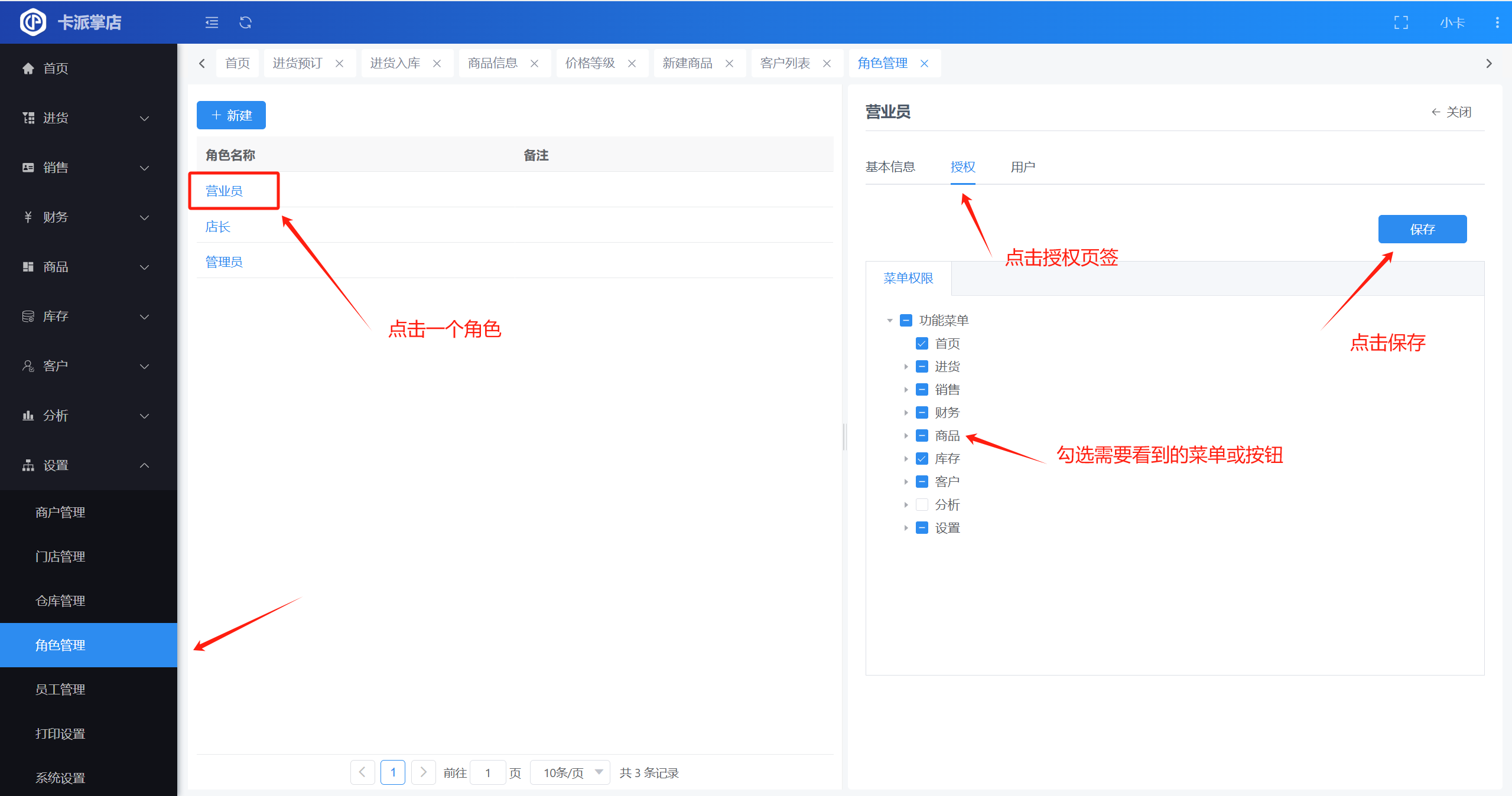This screenshot has width=1512, height=796.
Task: Click the 保存 button
Action: (1422, 229)
